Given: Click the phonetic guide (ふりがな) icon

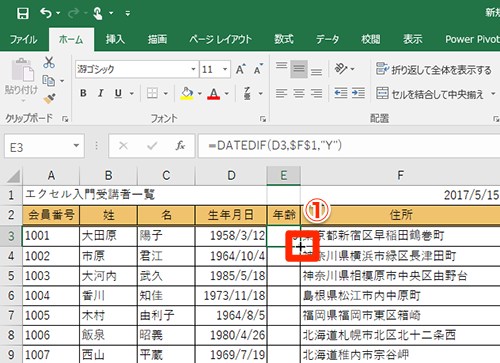Looking at the screenshot, I should click(x=247, y=93).
